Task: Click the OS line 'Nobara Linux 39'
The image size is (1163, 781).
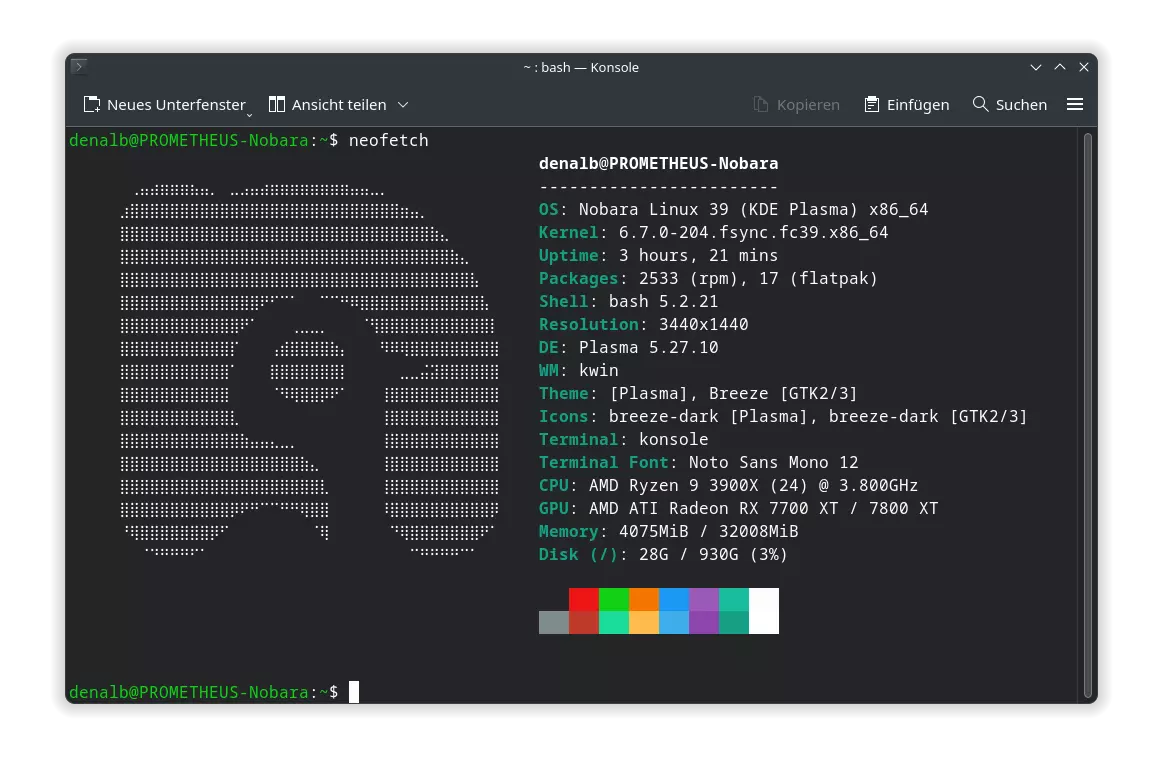Action: tap(734, 209)
